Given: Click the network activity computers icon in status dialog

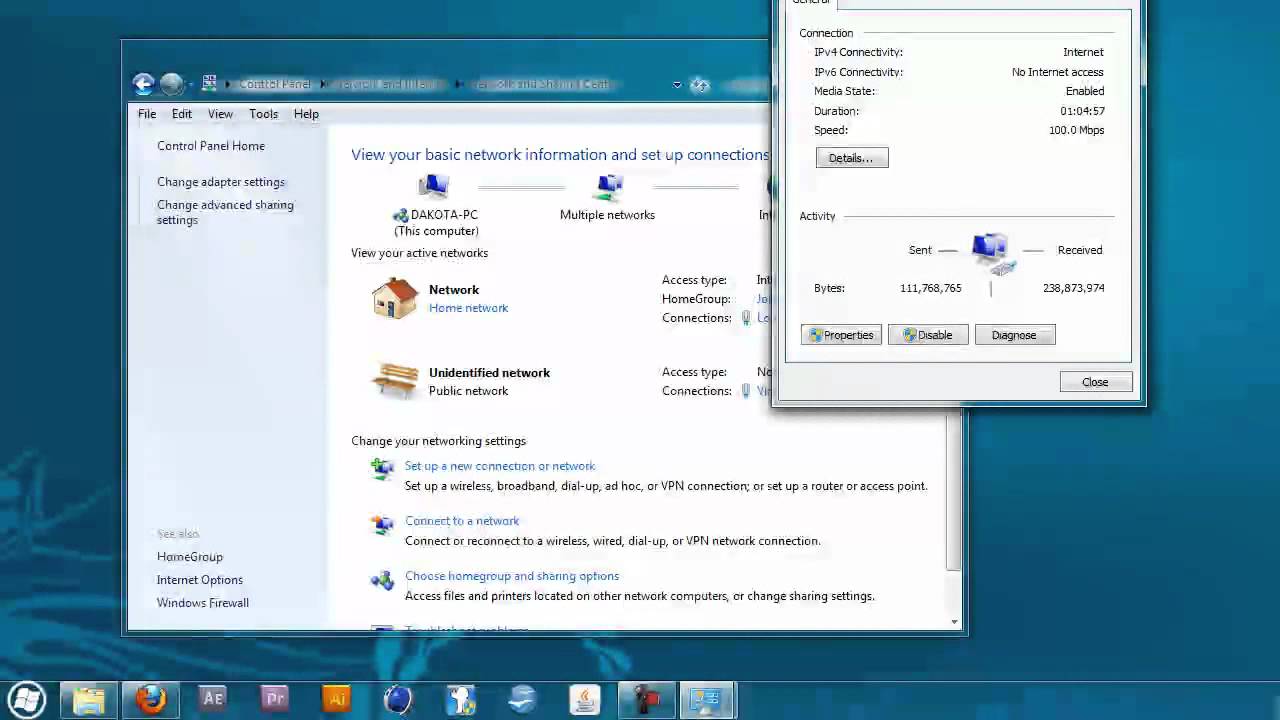Looking at the screenshot, I should tap(992, 254).
